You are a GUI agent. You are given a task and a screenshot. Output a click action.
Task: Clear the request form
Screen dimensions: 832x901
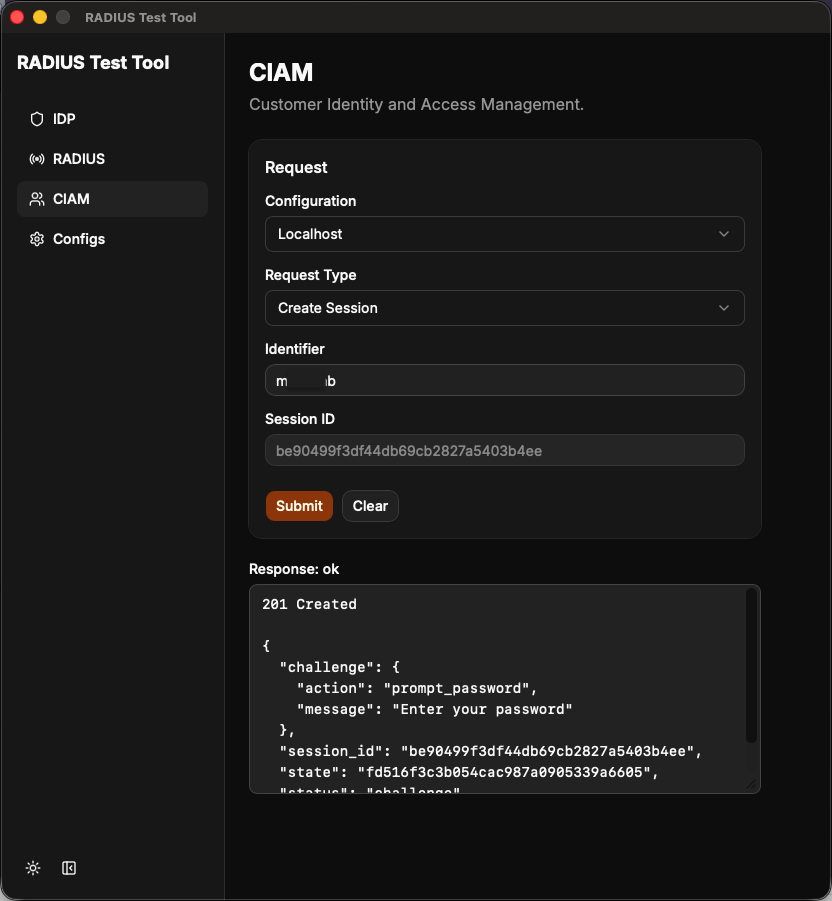(x=370, y=506)
